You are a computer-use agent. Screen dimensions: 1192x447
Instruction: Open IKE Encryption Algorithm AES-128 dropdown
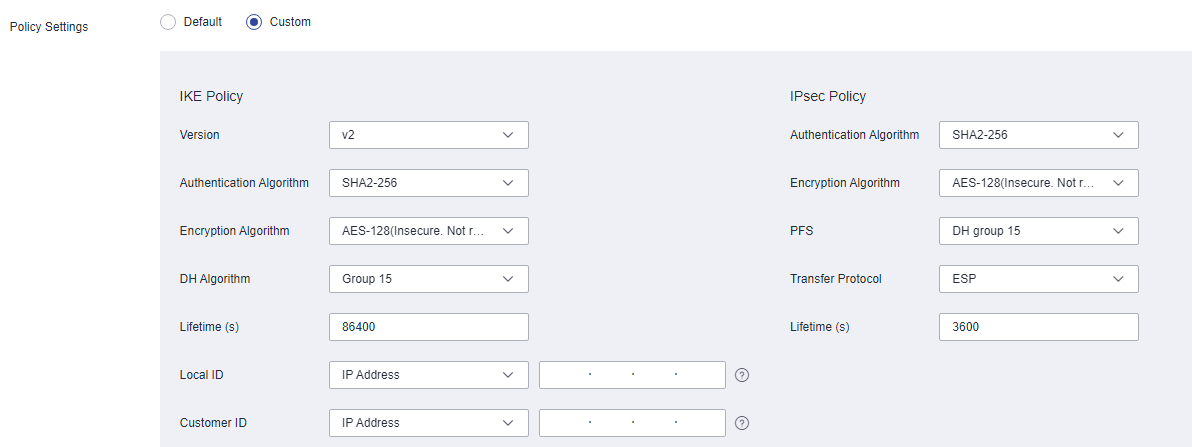pos(429,230)
